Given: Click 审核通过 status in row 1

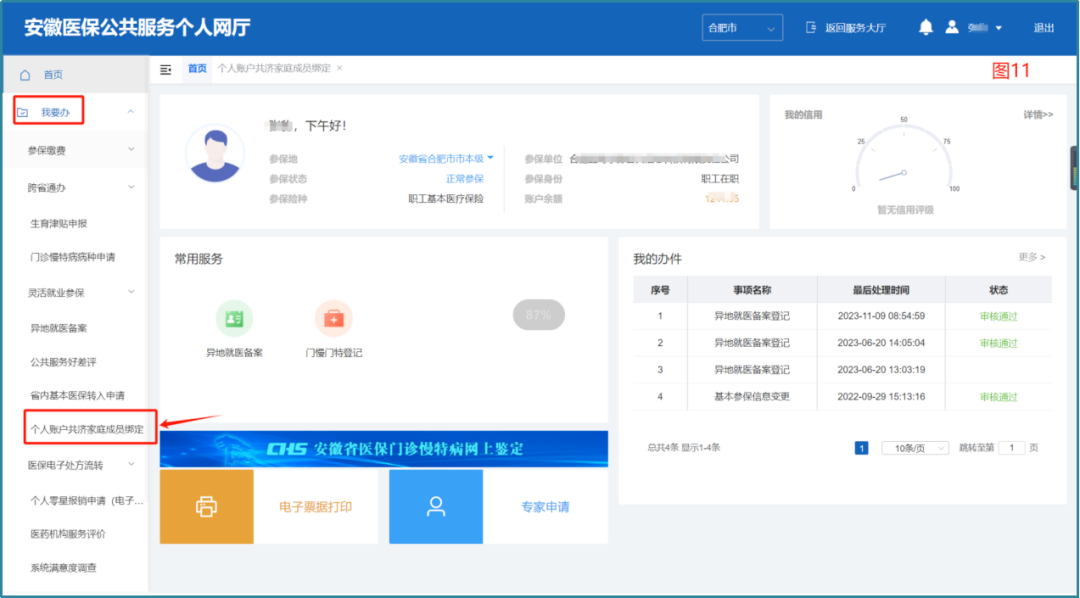Looking at the screenshot, I should pos(999,317).
